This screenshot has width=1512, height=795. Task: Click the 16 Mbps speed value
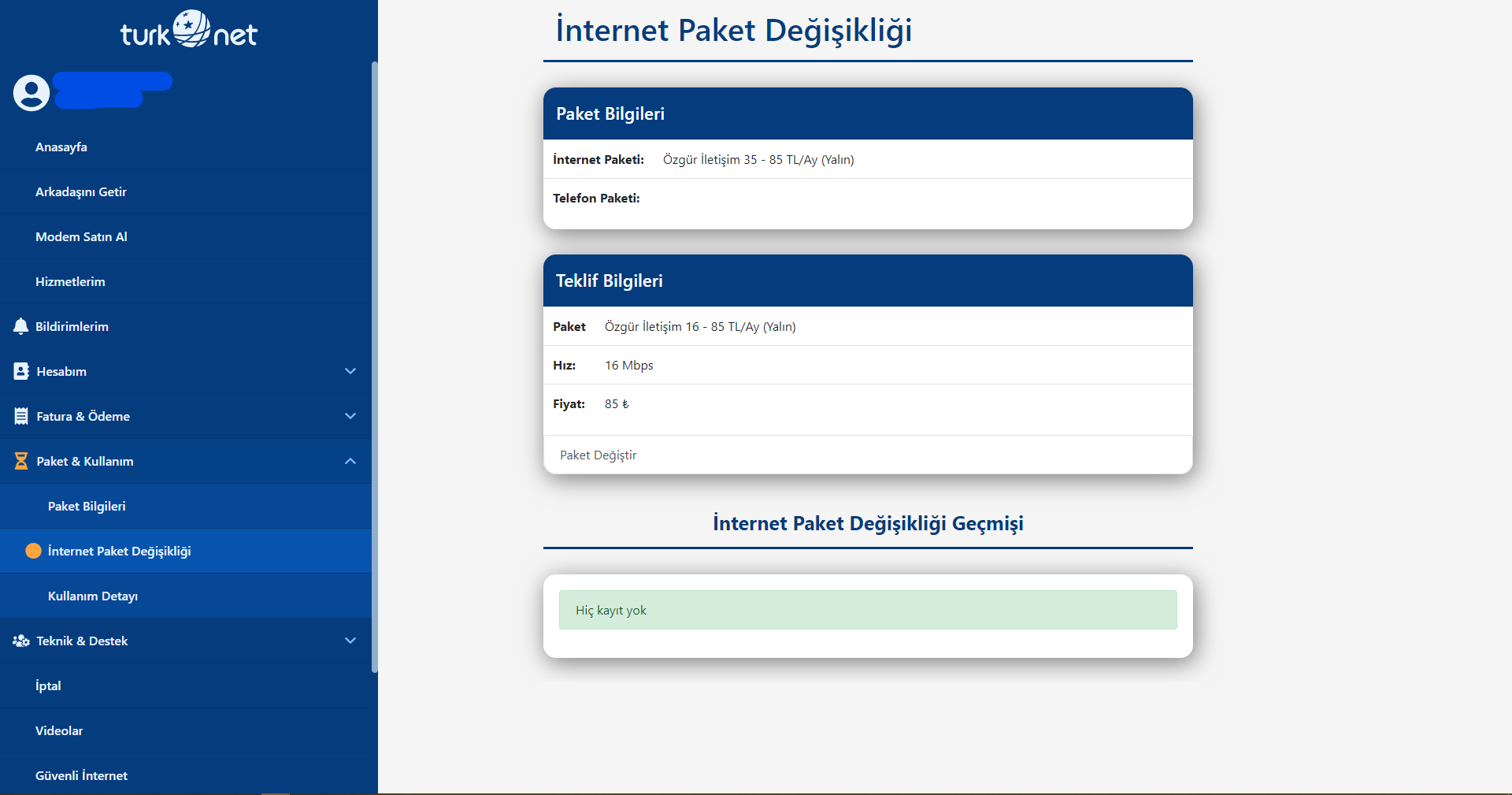coord(629,366)
